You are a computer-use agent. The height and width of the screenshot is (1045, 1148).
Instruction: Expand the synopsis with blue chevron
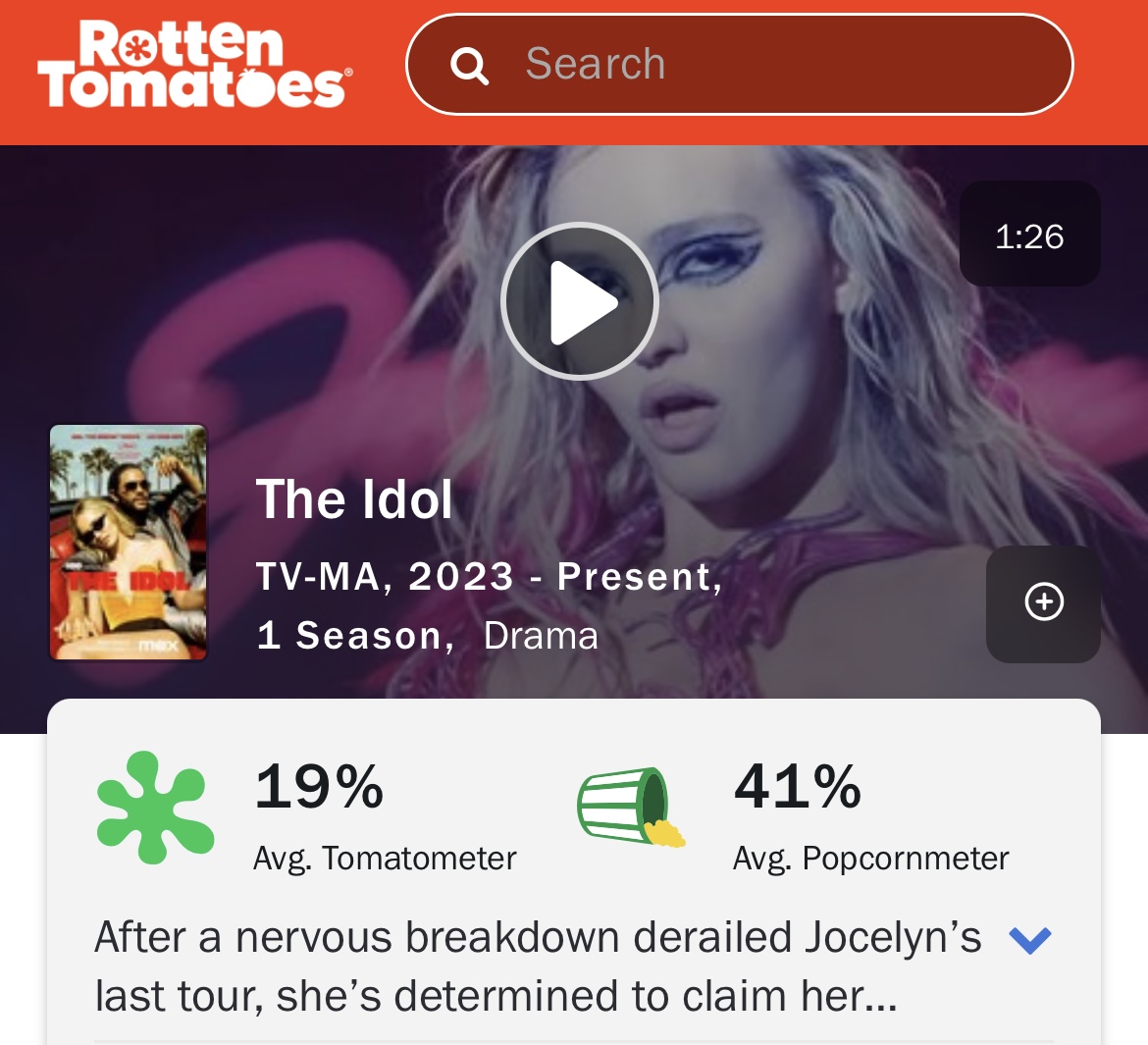click(1030, 940)
